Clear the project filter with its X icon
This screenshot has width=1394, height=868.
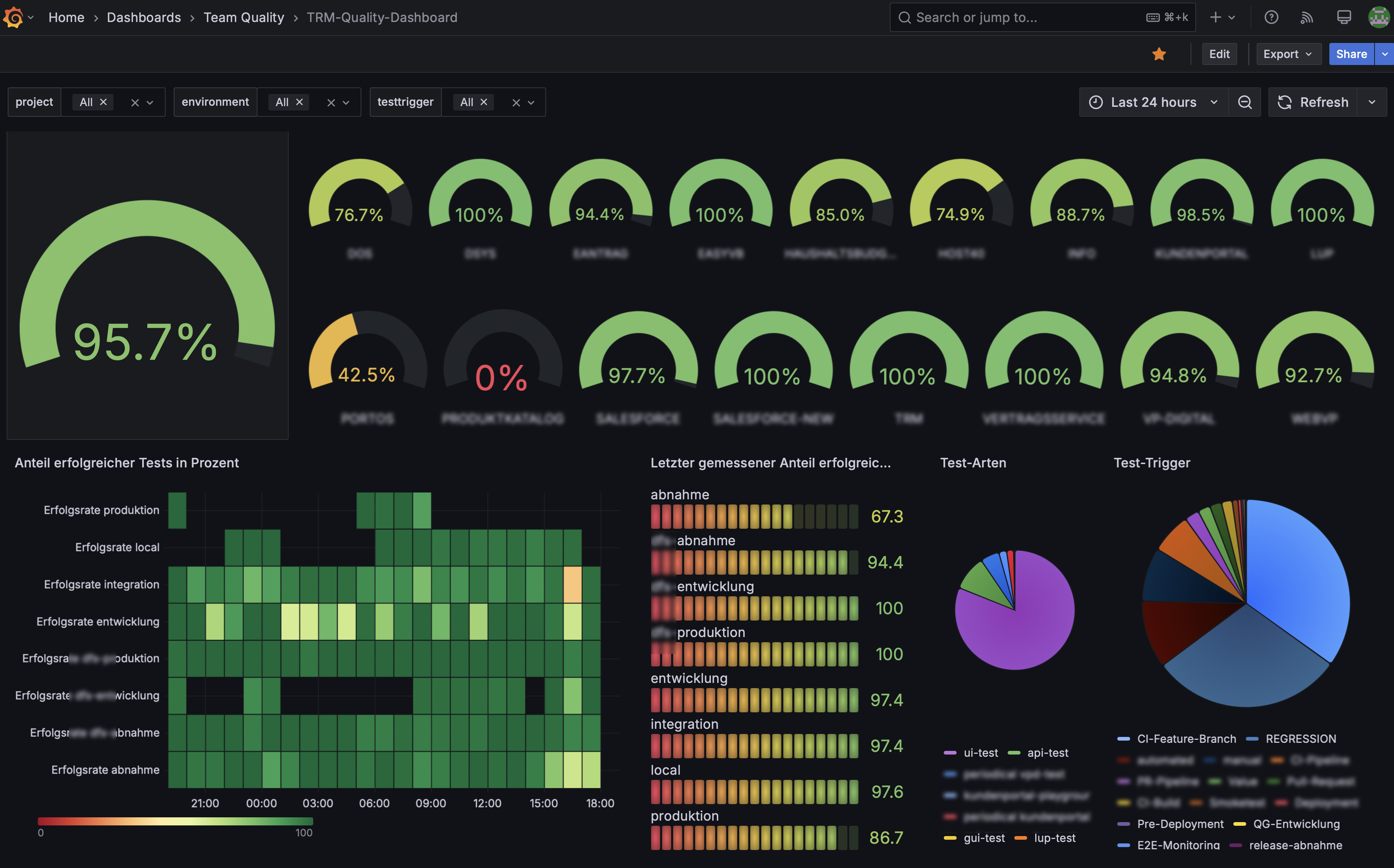[x=136, y=102]
